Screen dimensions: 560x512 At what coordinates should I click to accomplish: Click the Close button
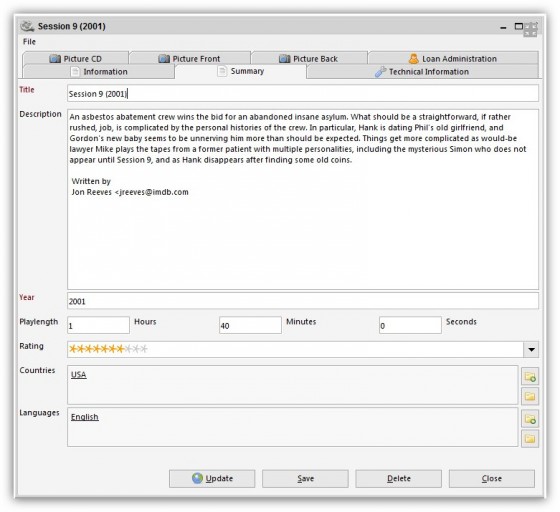(492, 478)
